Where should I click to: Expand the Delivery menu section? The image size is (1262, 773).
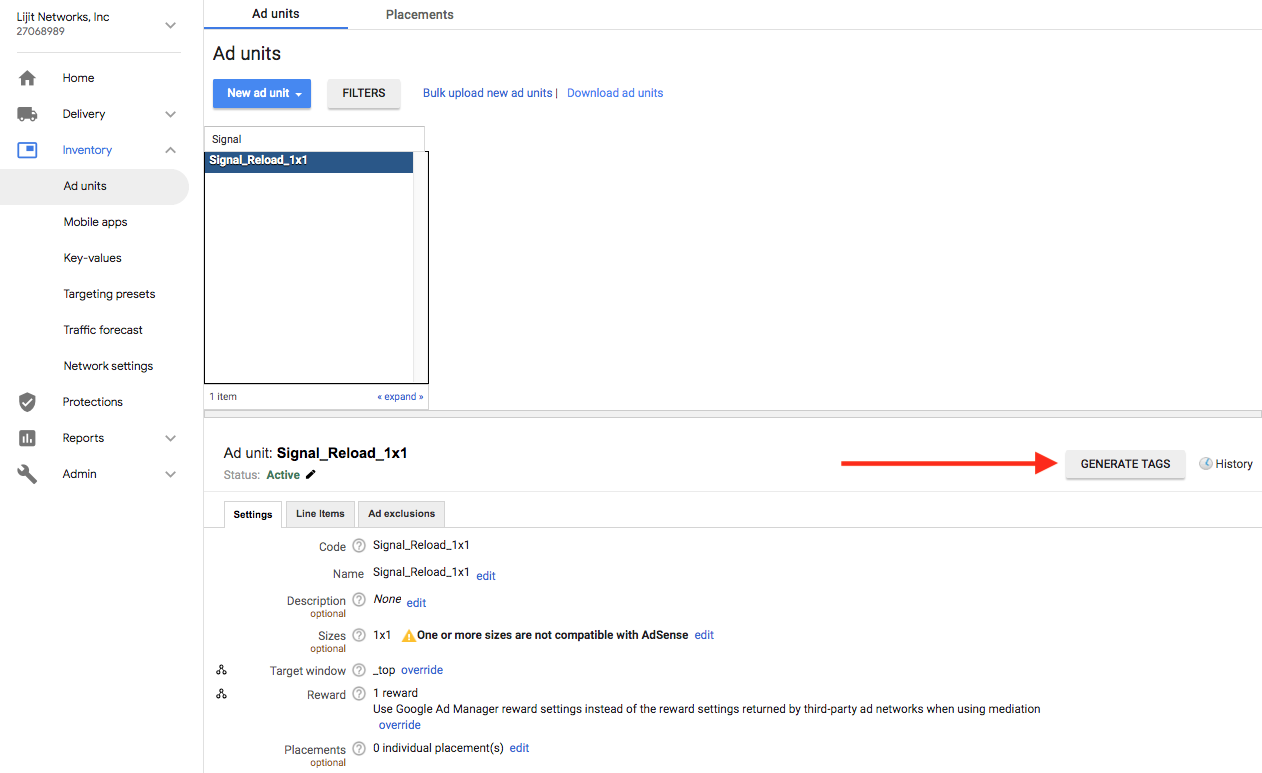point(170,114)
